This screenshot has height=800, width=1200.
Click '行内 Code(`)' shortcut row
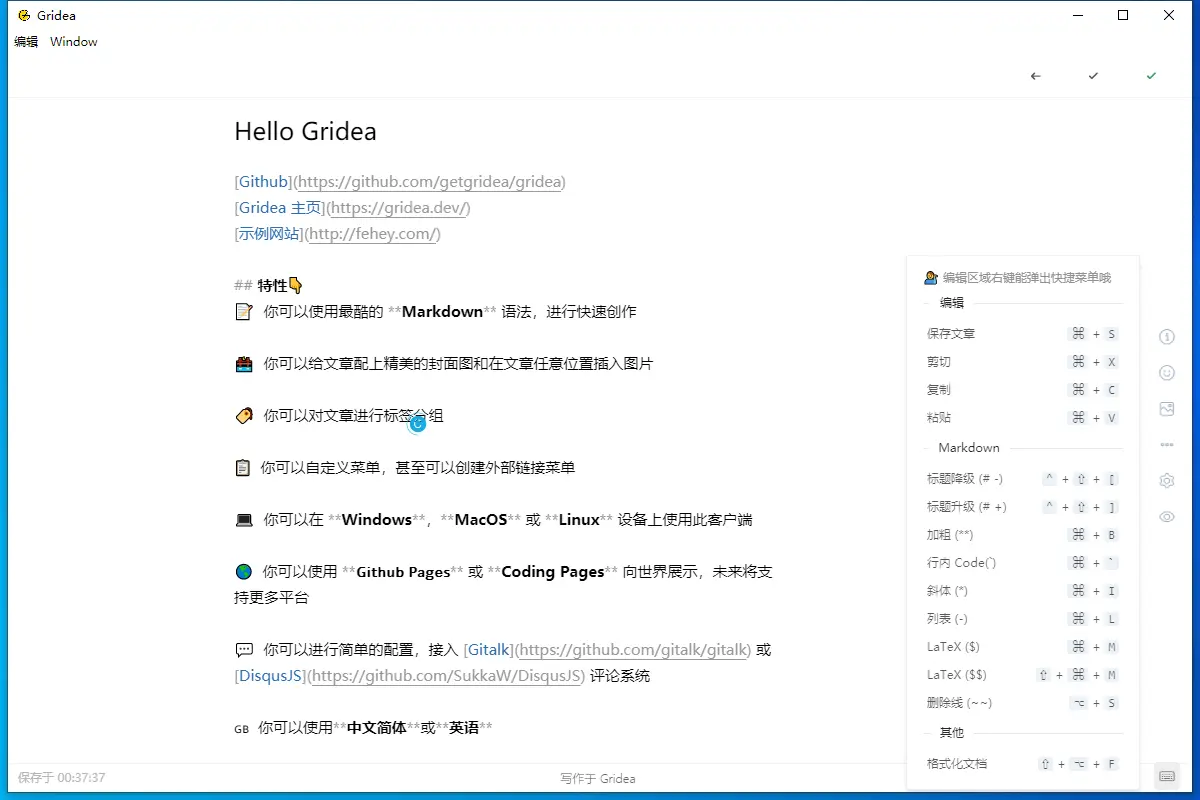click(x=1022, y=563)
